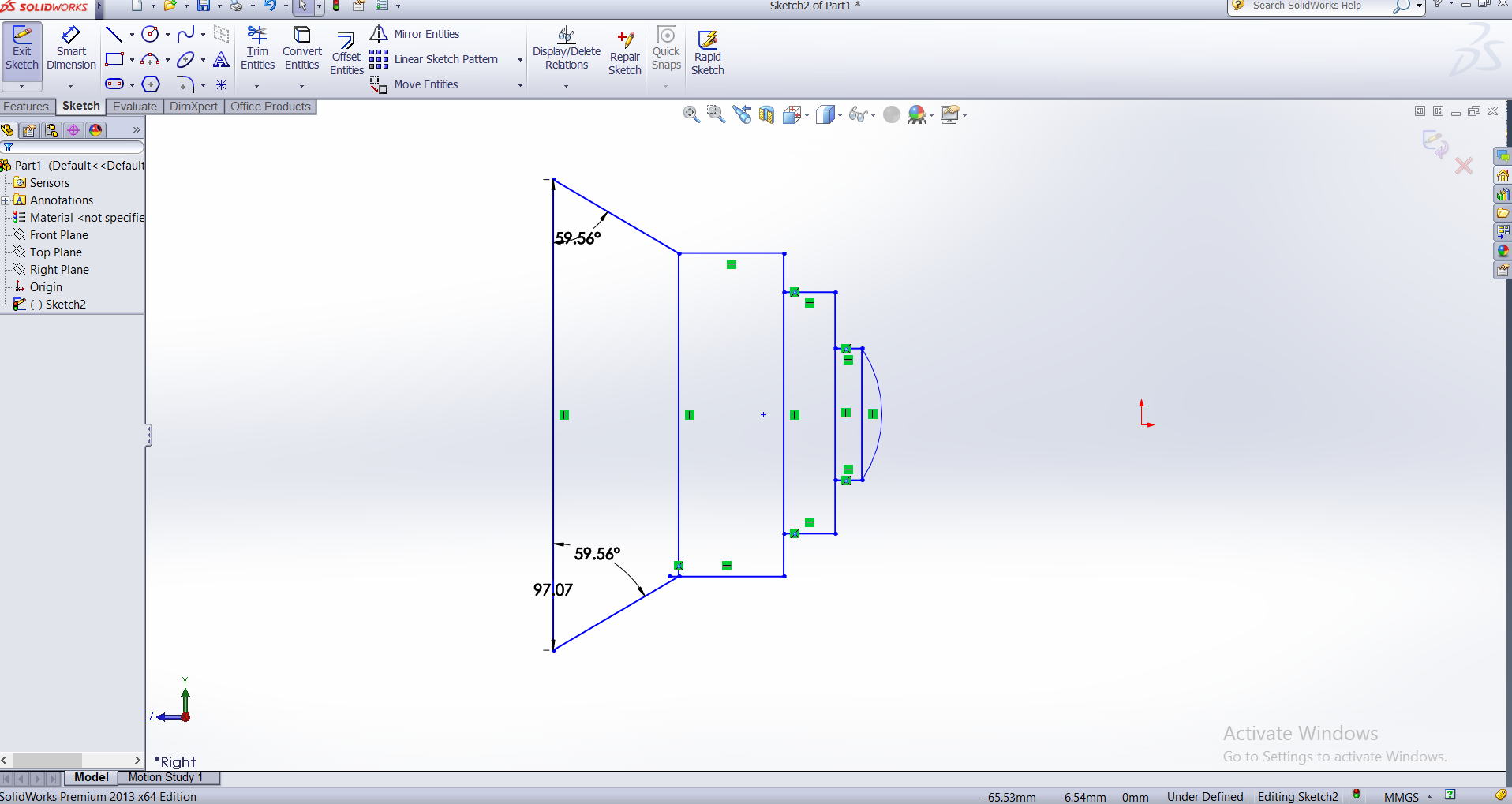Click the Rebuild traffic light icon
Image resolution: width=1512 pixels, height=804 pixels.
(x=336, y=6)
